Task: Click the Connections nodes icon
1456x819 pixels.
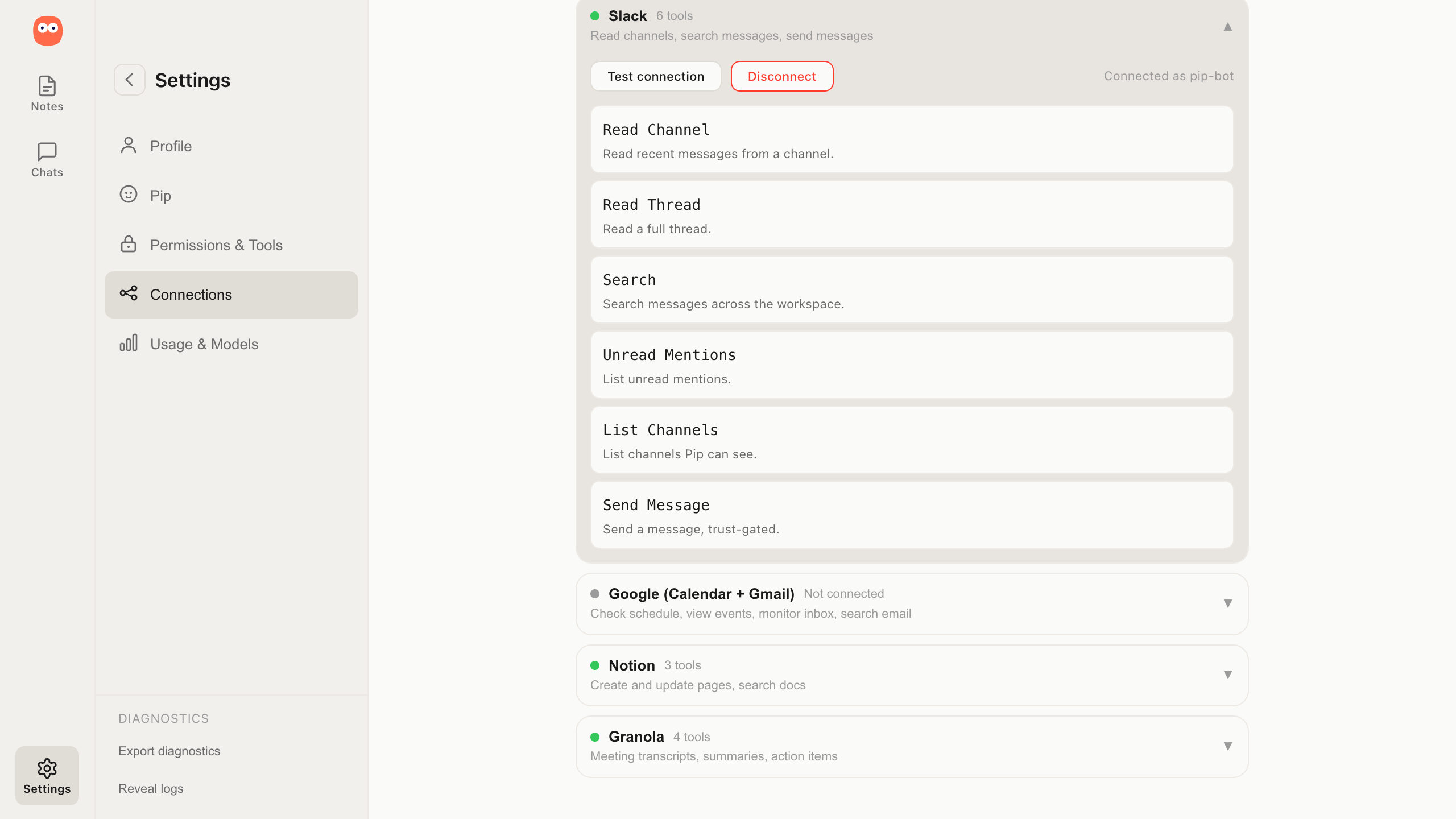Action: pyautogui.click(x=129, y=293)
